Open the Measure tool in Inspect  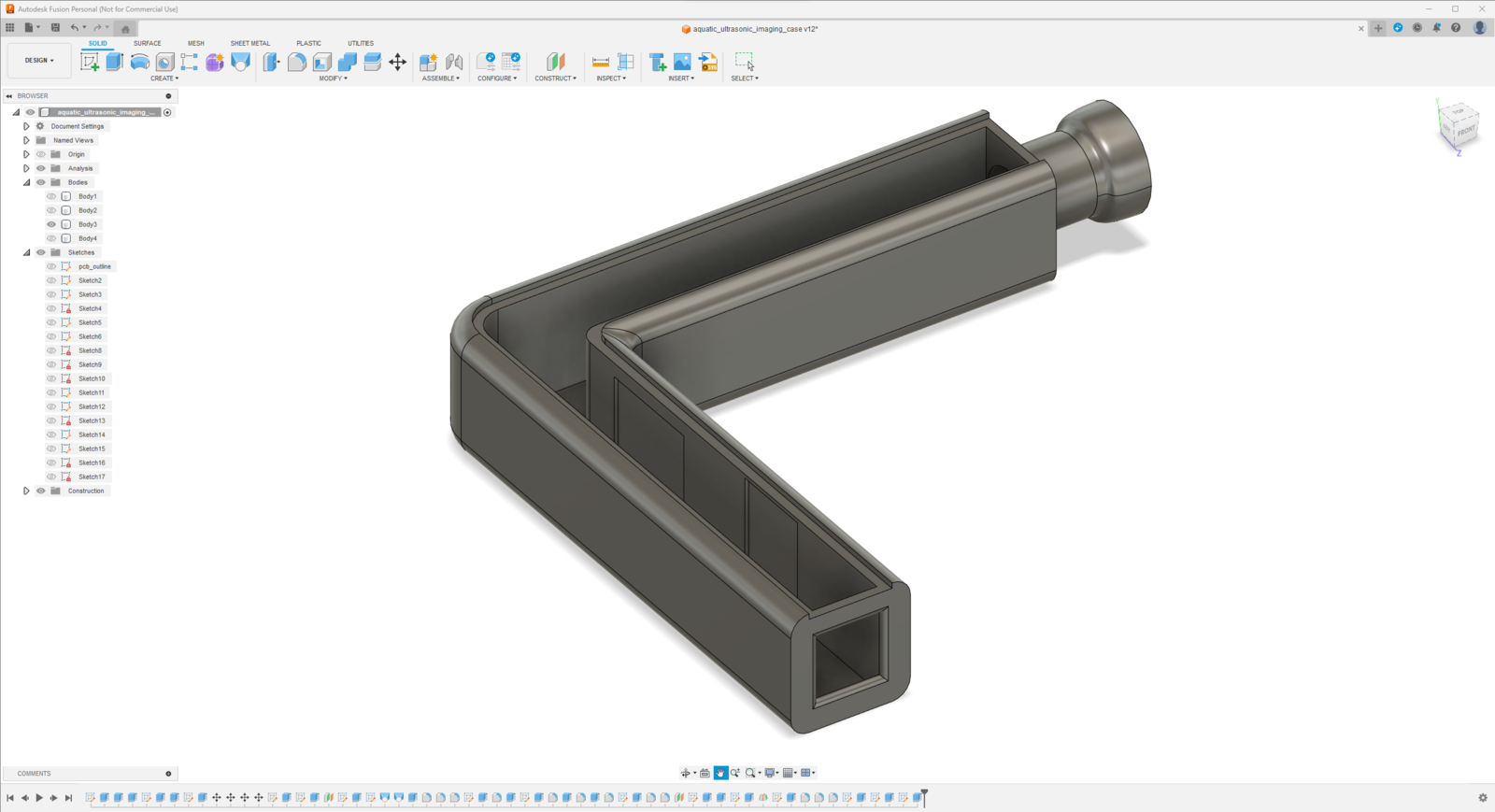pos(601,62)
